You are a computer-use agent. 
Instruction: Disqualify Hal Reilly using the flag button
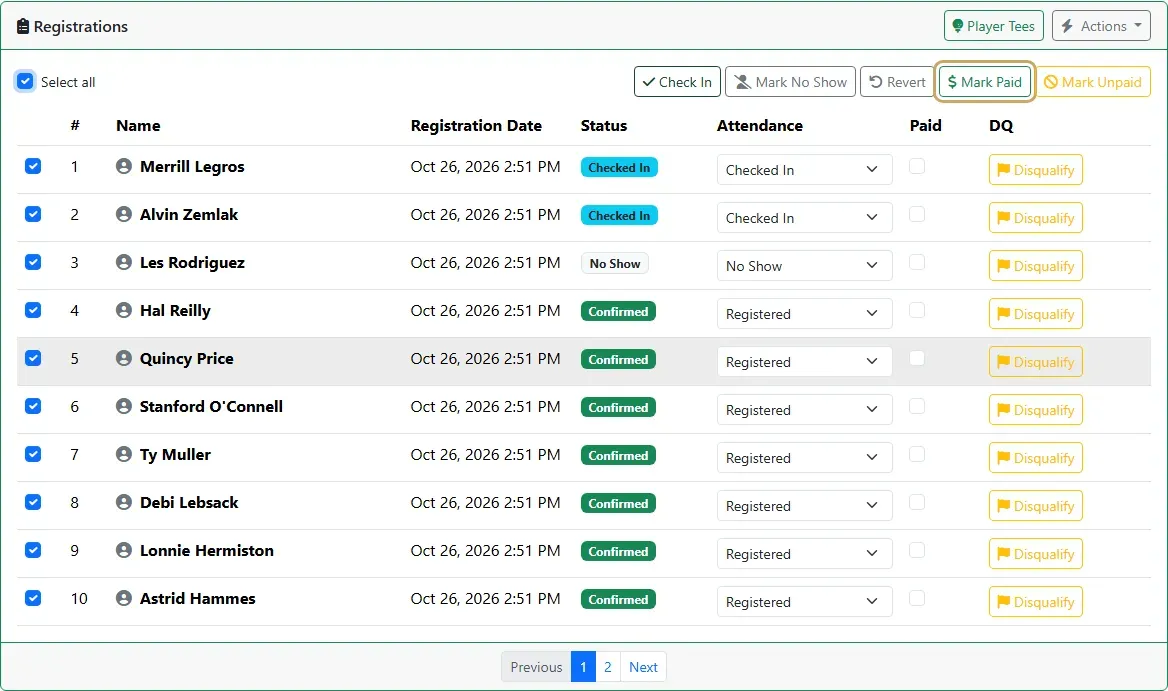click(1035, 314)
